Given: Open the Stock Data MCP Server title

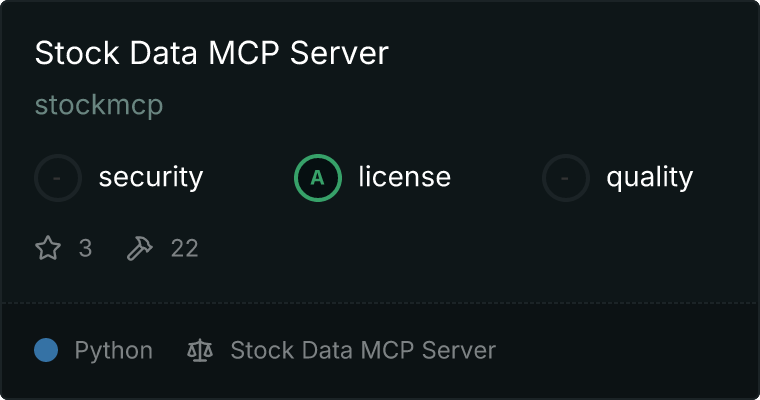Looking at the screenshot, I should (x=211, y=54).
